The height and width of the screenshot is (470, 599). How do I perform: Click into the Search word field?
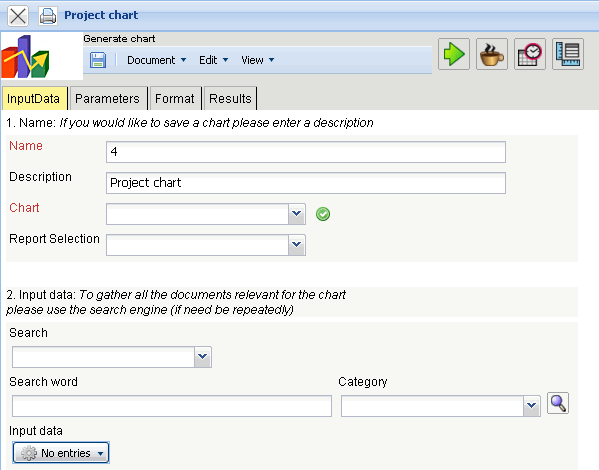tap(172, 406)
